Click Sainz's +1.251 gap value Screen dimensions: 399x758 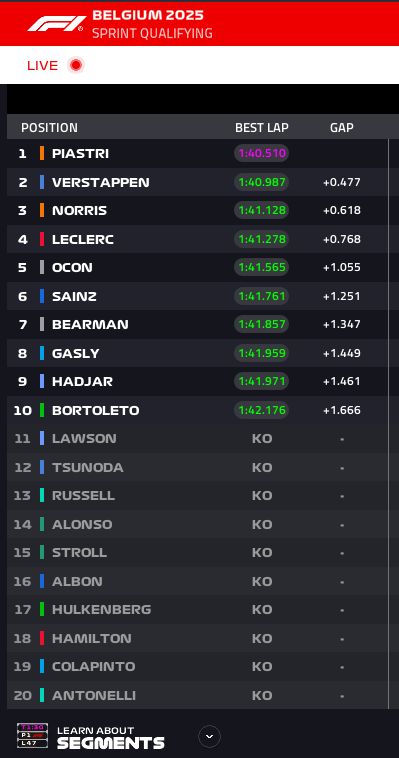(342, 296)
